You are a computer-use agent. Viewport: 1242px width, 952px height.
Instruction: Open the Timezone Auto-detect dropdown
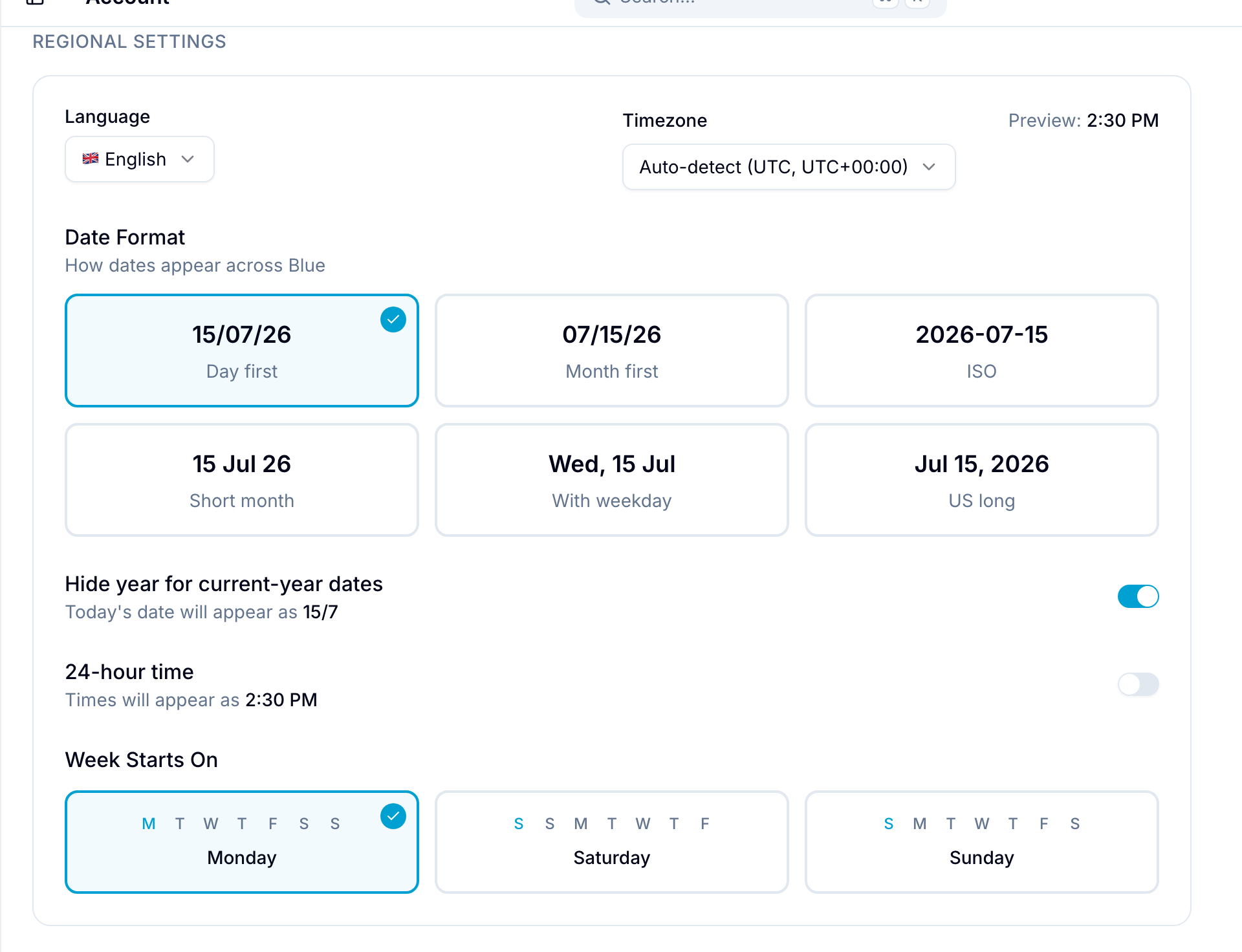click(789, 167)
